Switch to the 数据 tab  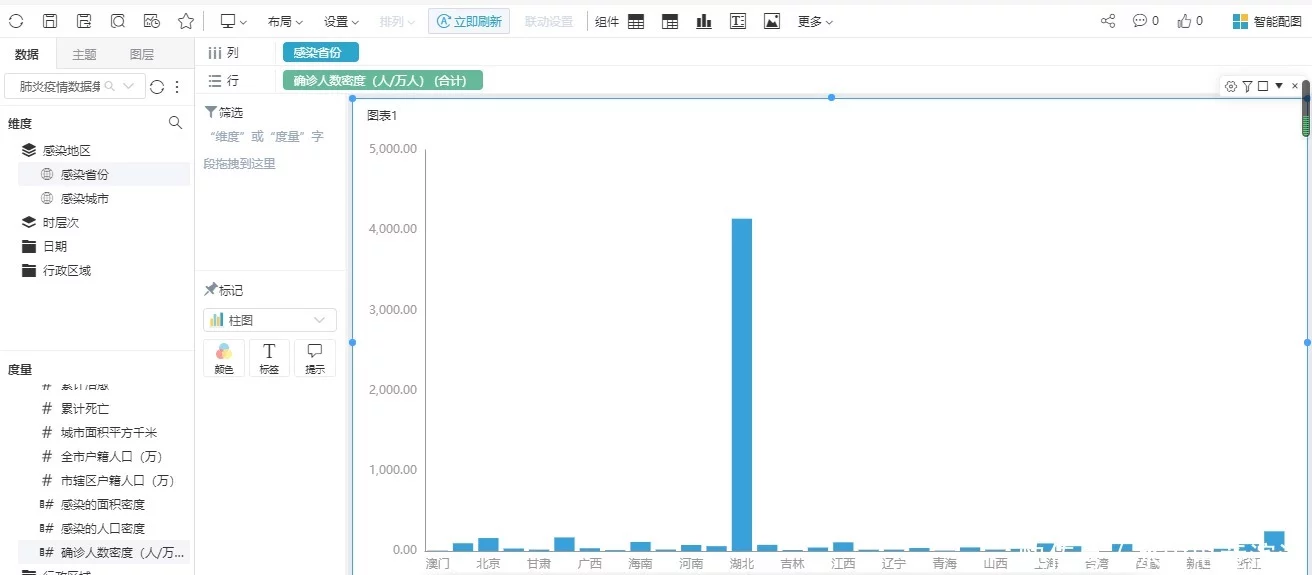(27, 55)
